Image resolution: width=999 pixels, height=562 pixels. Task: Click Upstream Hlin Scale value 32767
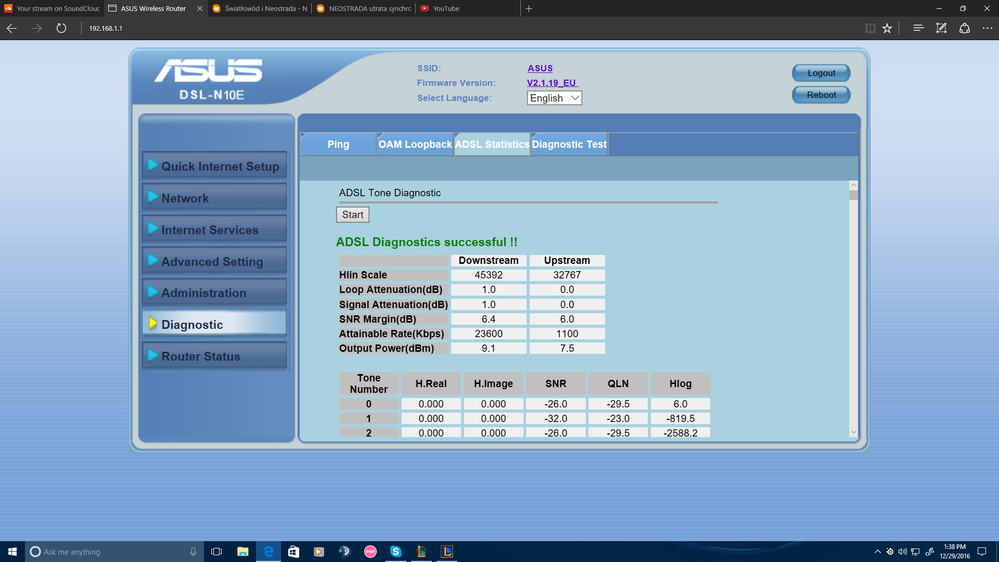[567, 275]
